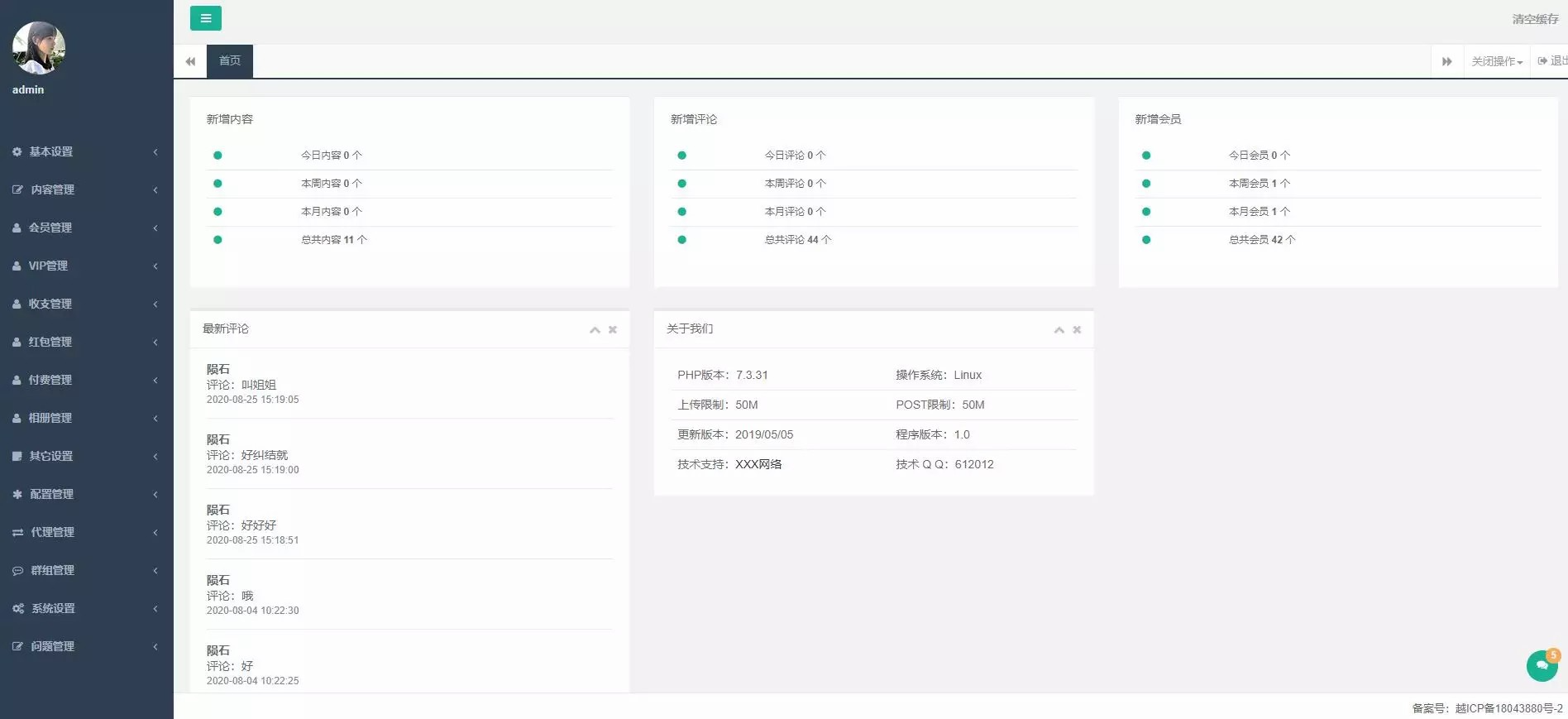
Task: Open the chat bubble widget with badge
Action: point(1542,665)
